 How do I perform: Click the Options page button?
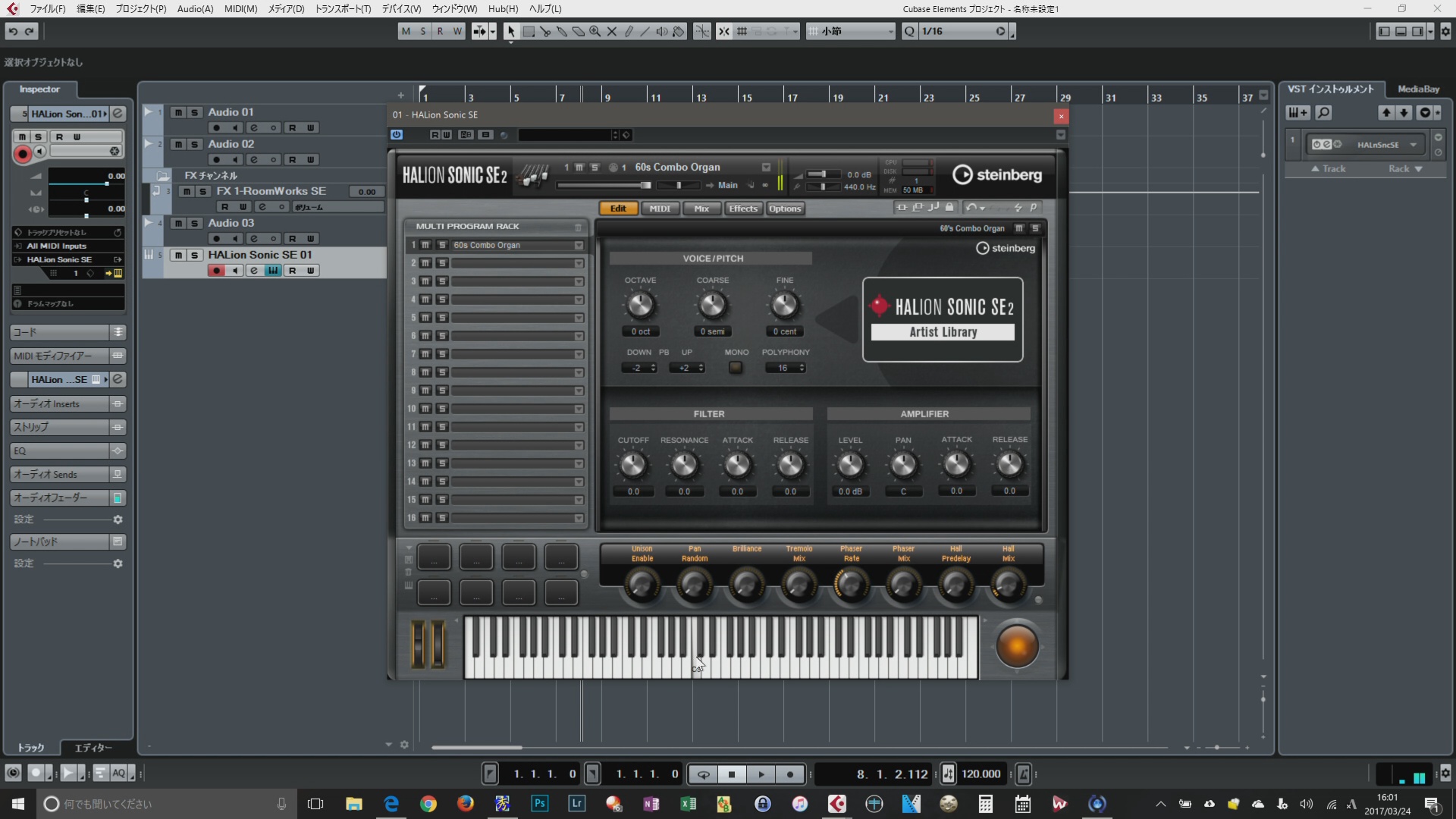pos(784,209)
